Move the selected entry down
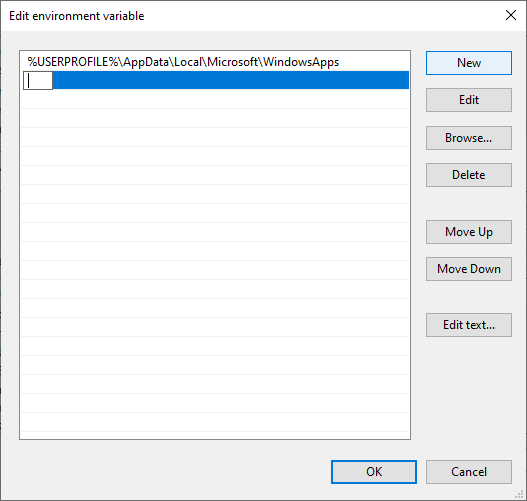The width and height of the screenshot is (527, 501). [x=469, y=269]
